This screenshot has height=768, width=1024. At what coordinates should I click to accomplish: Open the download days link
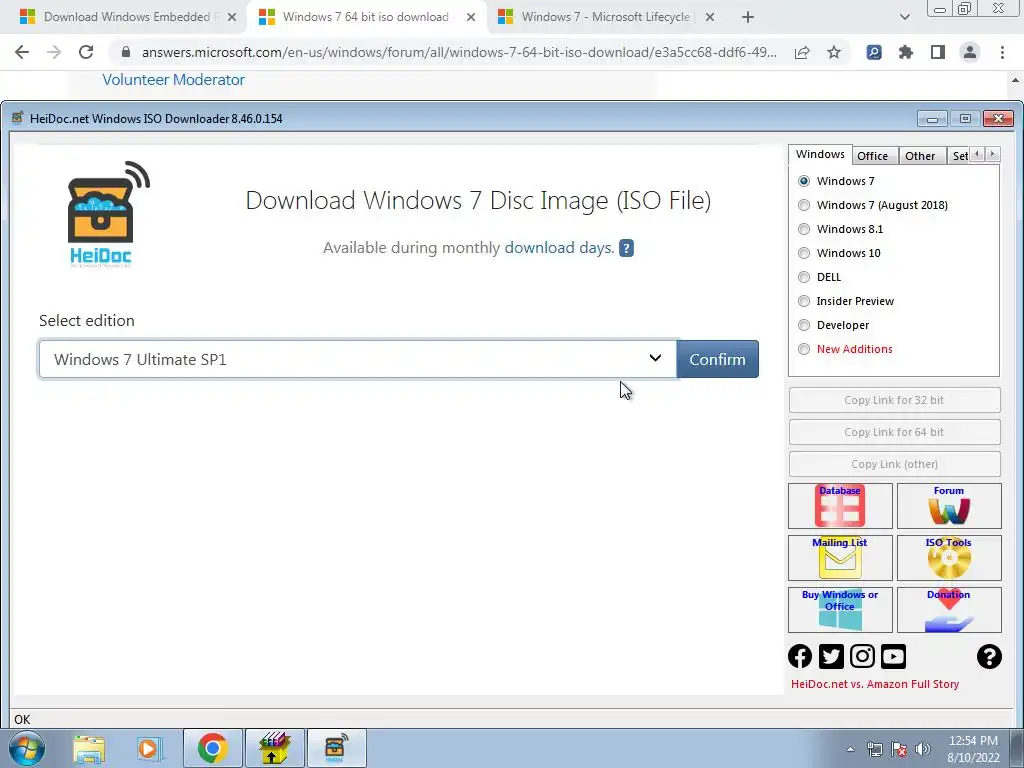tap(559, 248)
